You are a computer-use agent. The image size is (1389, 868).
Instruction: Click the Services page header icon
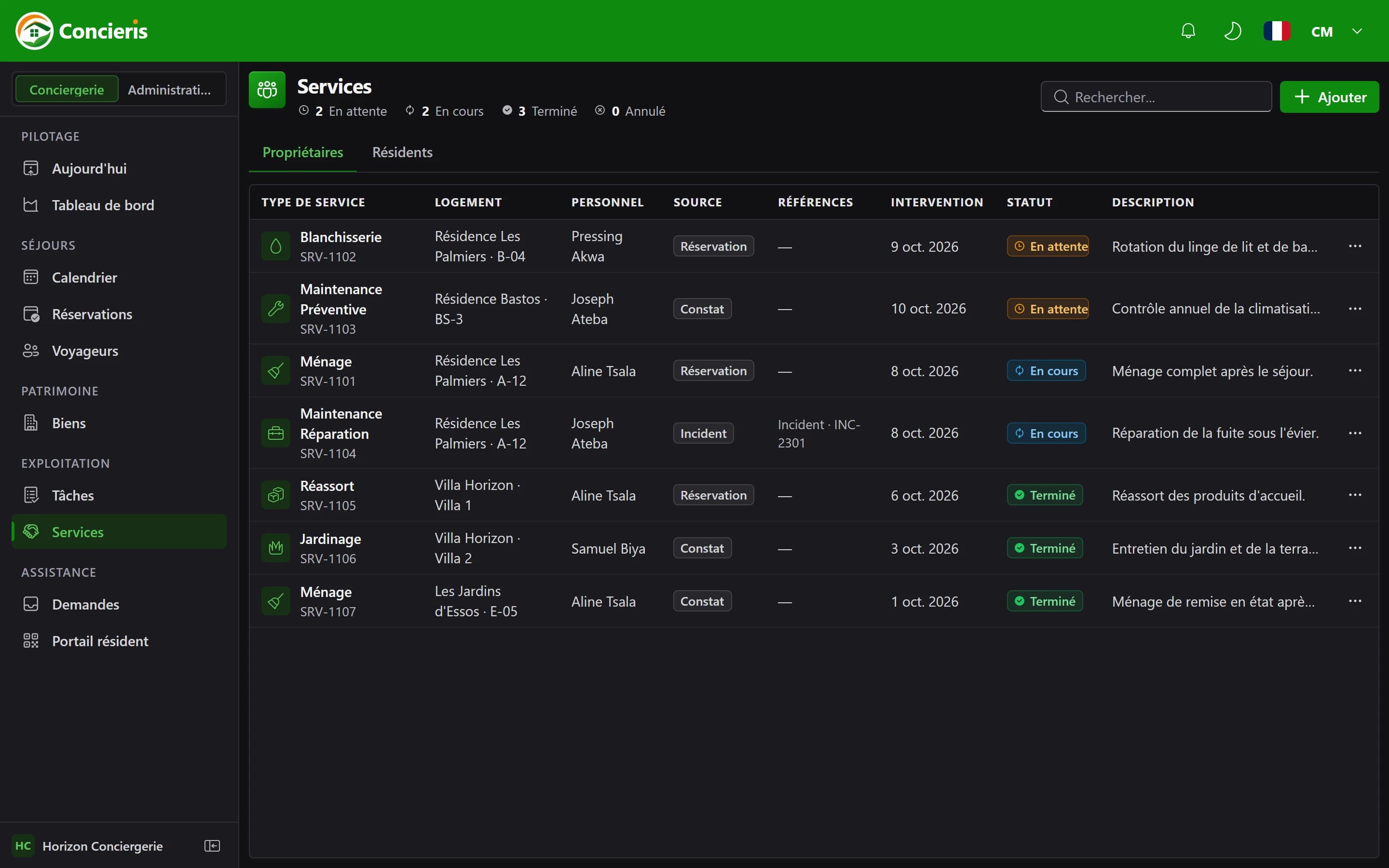(267, 90)
